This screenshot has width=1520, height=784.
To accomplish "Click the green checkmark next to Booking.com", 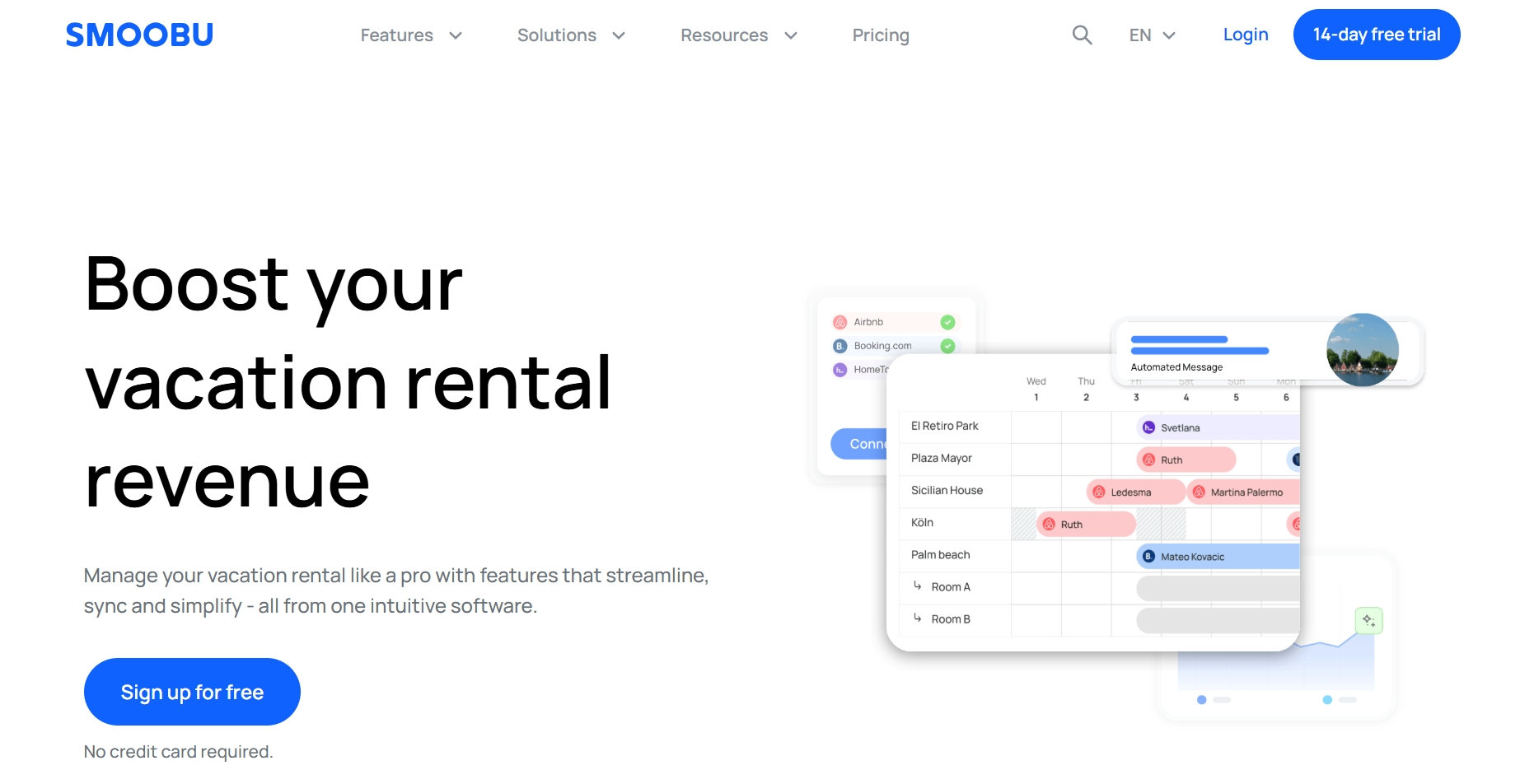I will tap(947, 346).
